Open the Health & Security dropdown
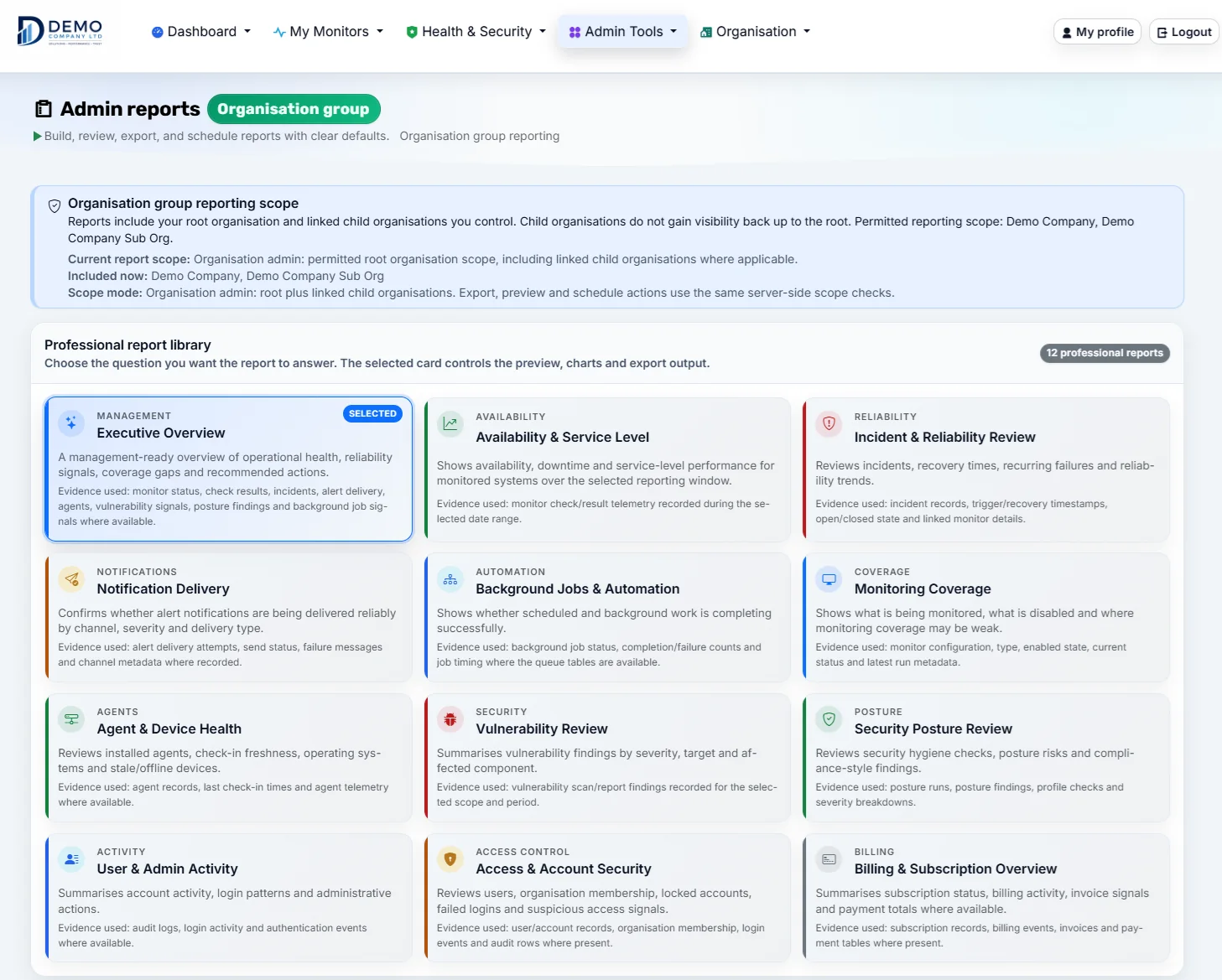Screen dimensions: 1222x980 click(x=476, y=32)
